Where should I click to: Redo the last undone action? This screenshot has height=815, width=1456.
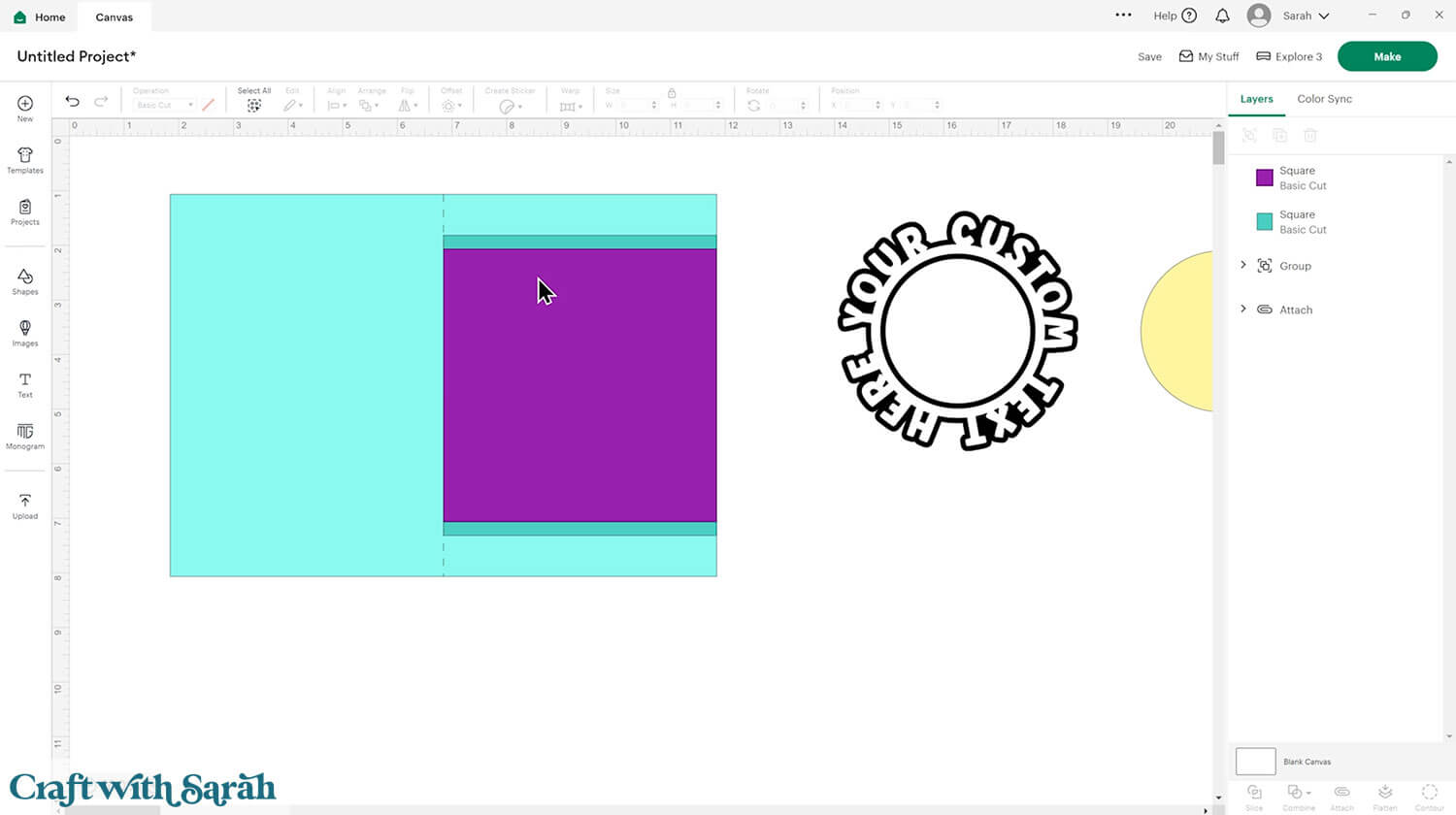101,101
